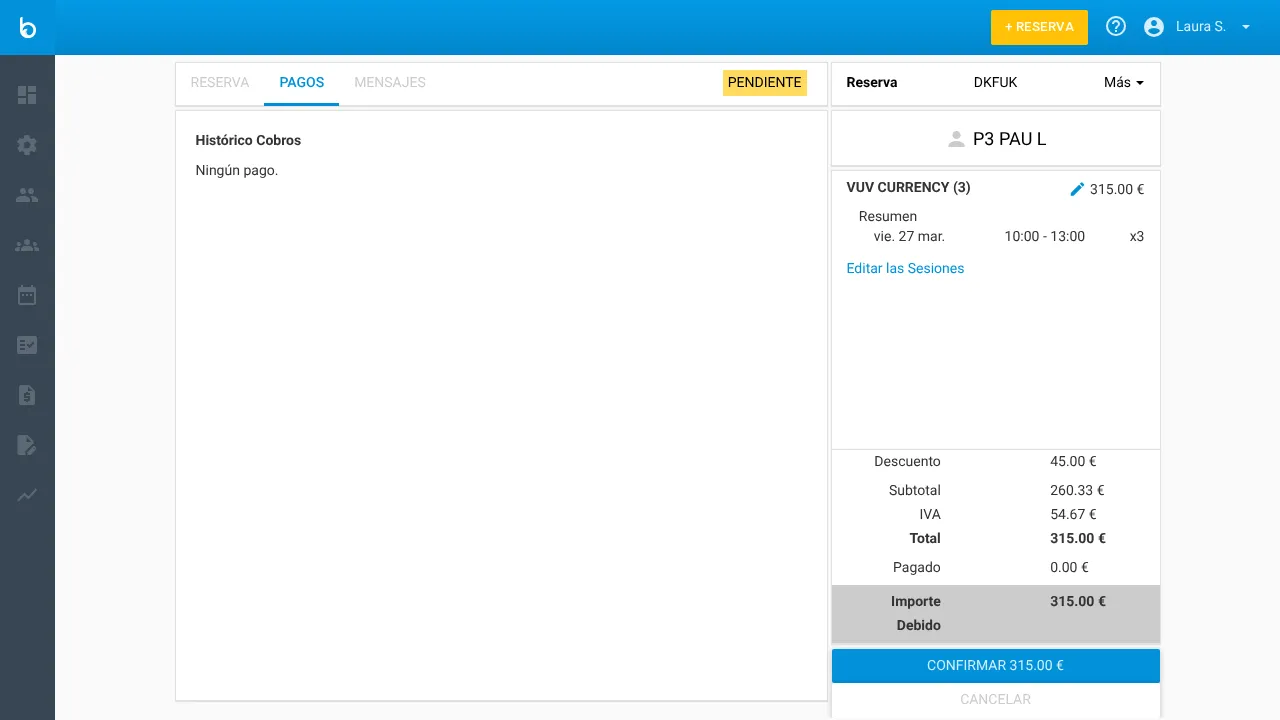Image resolution: width=1280 pixels, height=720 pixels.
Task: Open the calendar icon in the sidebar
Action: [x=28, y=295]
